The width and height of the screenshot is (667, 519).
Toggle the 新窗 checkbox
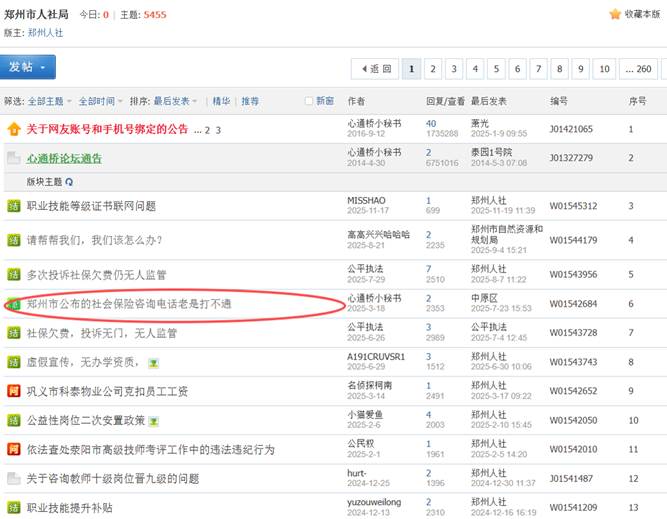tap(309, 101)
